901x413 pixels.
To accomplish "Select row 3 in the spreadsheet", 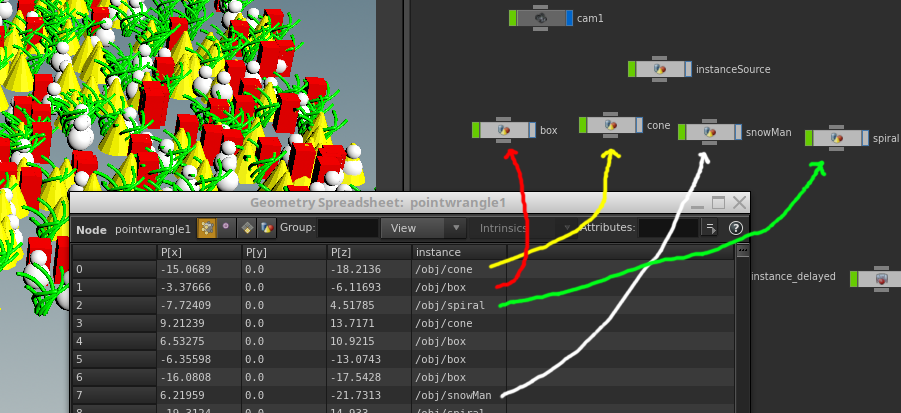I will pyautogui.click(x=114, y=323).
